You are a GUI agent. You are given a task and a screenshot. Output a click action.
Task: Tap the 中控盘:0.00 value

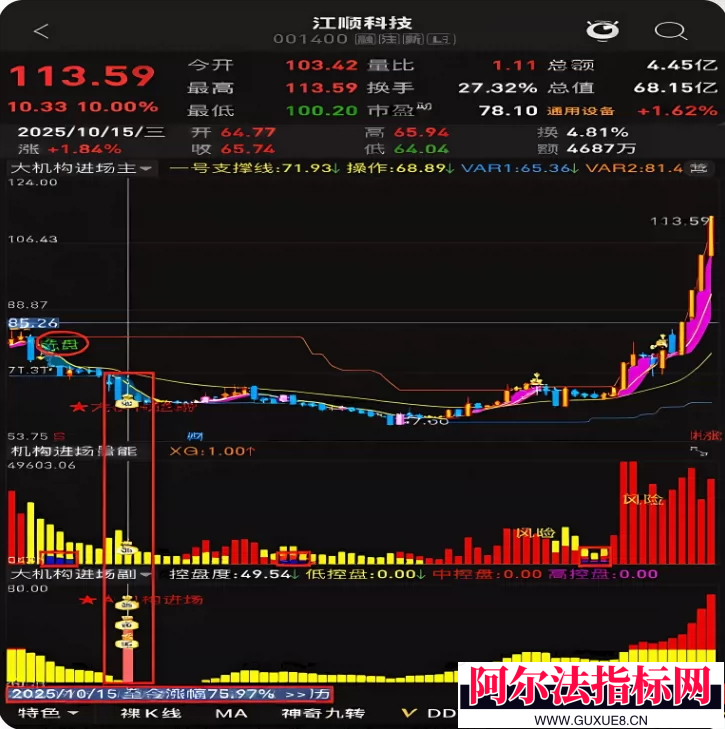tap(487, 574)
